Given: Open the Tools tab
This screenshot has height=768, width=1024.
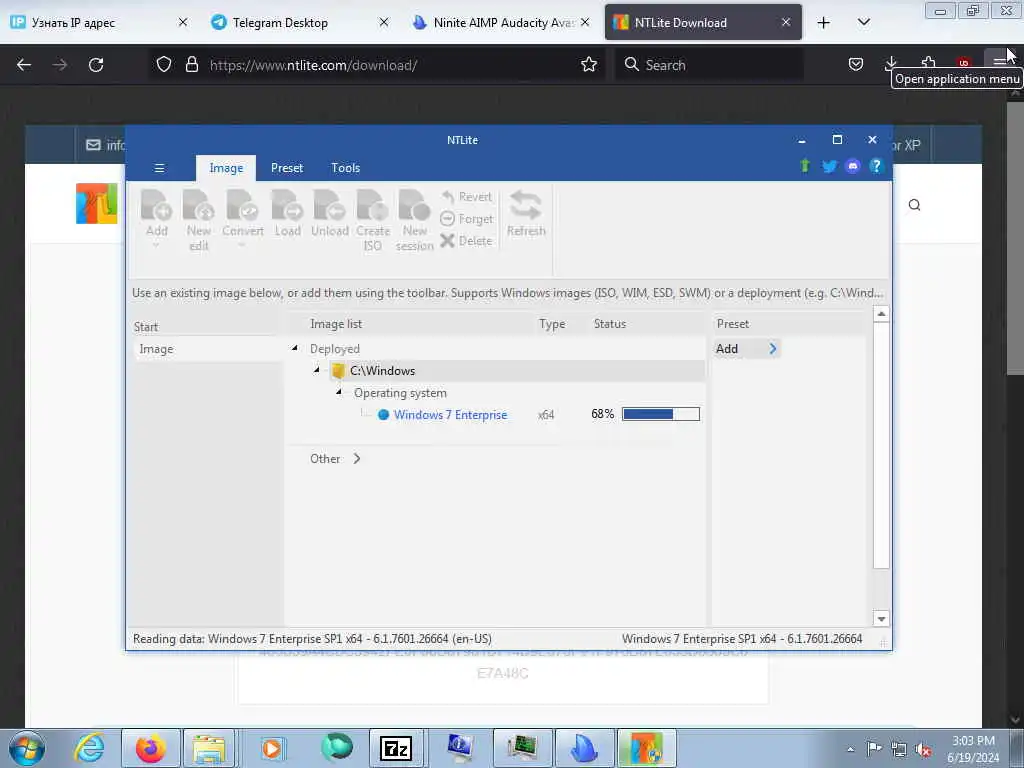Looking at the screenshot, I should (345, 168).
